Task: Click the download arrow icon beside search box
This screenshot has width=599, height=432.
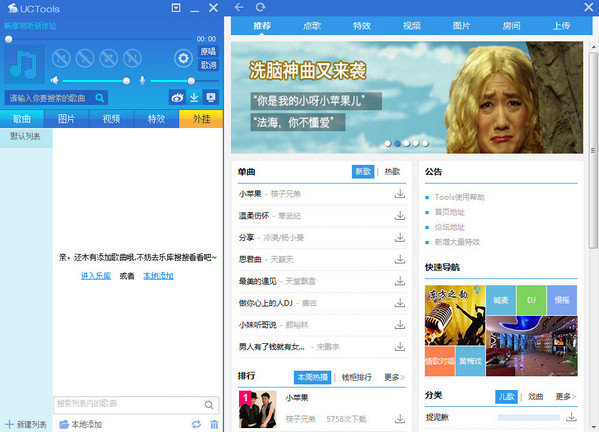Action: pos(194,97)
